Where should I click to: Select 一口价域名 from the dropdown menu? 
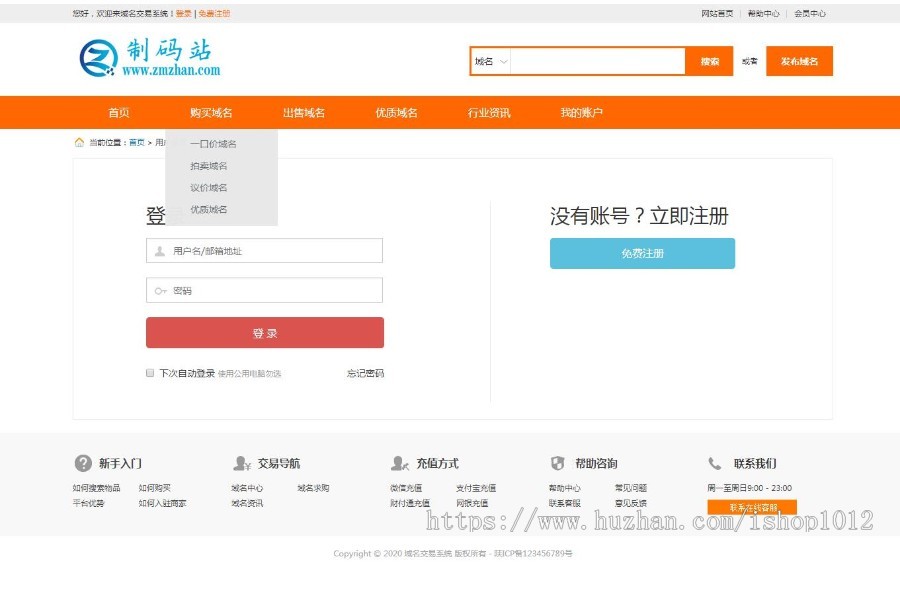coord(213,144)
